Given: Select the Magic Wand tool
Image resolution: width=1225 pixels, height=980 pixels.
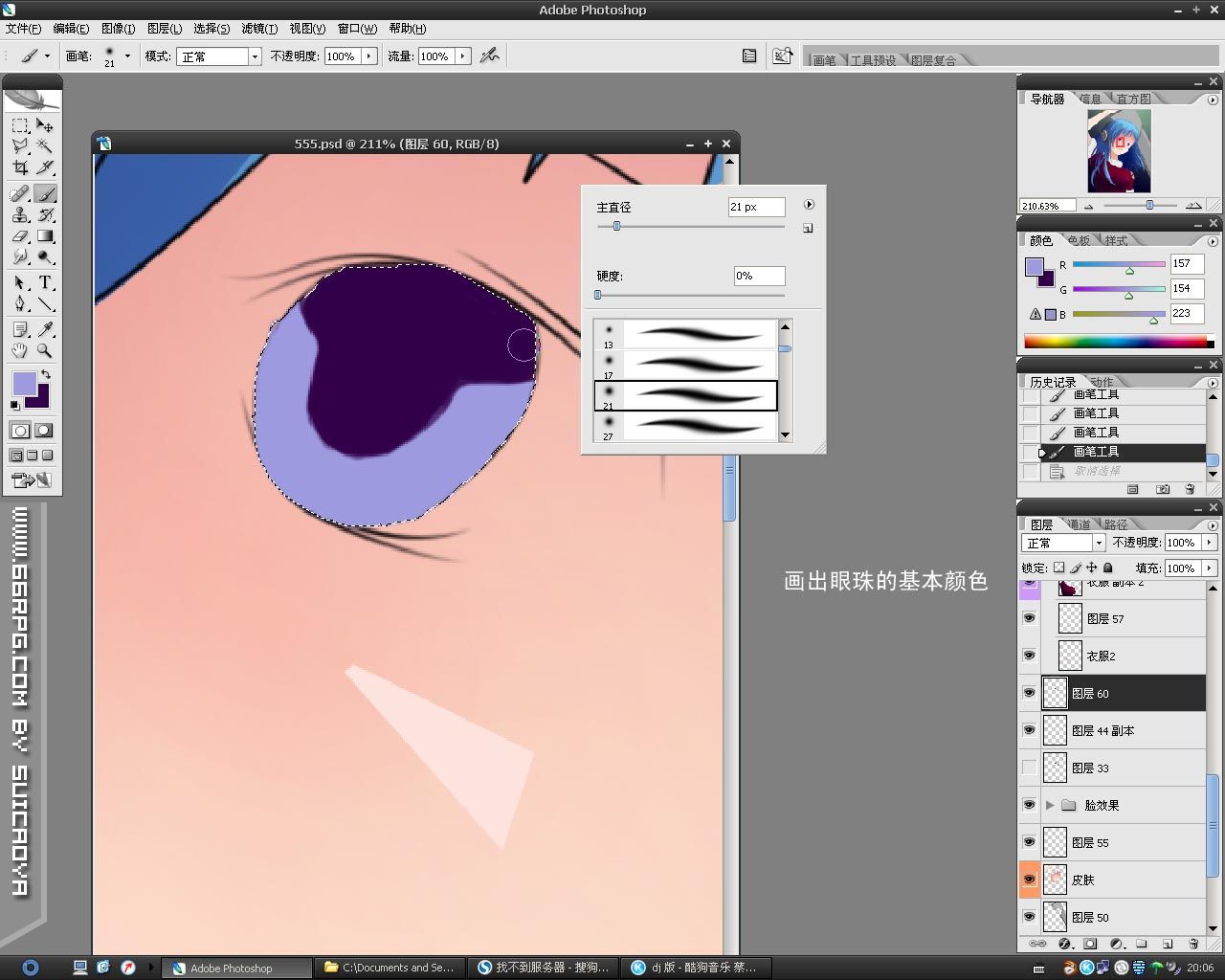Looking at the screenshot, I should pyautogui.click(x=45, y=146).
